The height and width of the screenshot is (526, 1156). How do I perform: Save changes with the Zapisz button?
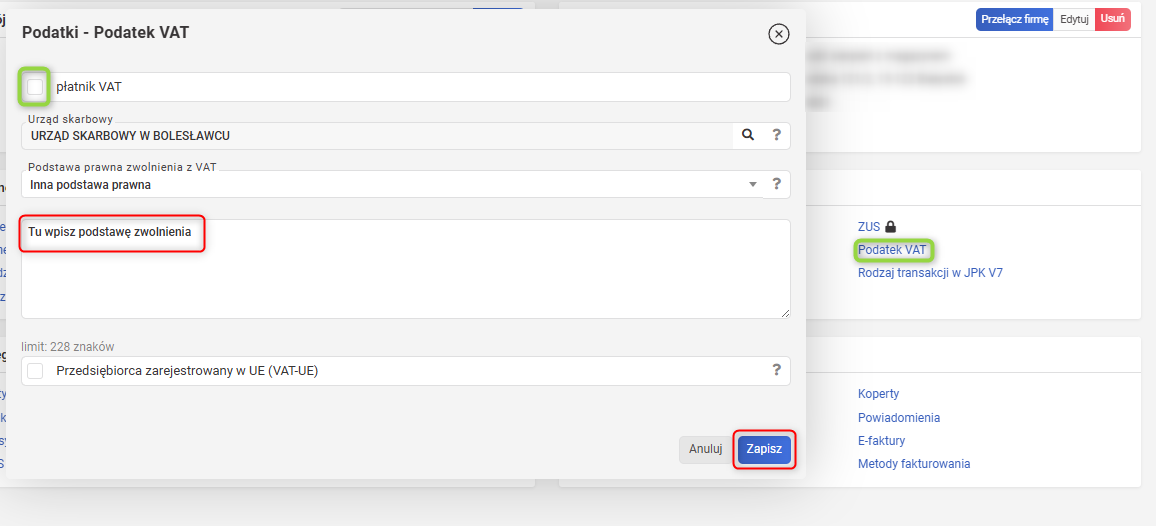coord(764,449)
